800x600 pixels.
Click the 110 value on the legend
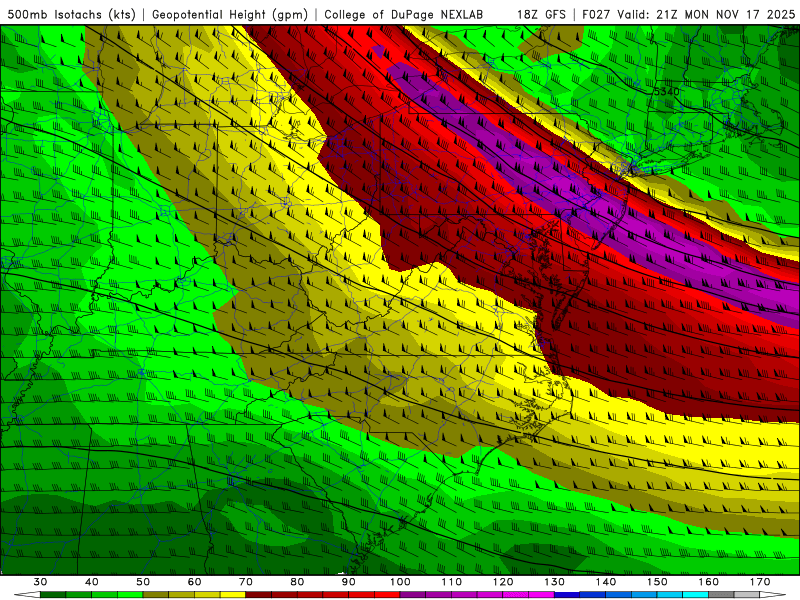click(x=452, y=582)
